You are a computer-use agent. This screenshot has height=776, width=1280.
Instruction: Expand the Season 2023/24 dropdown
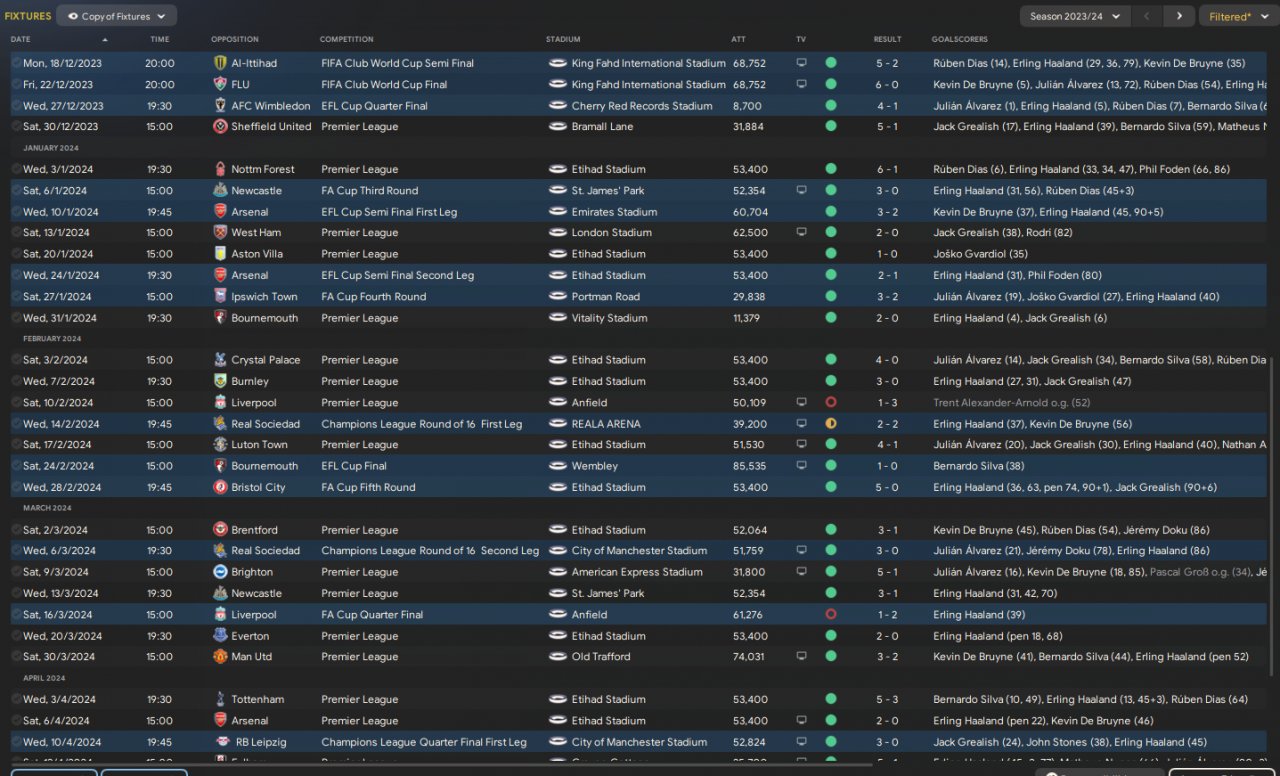[x=1075, y=16]
